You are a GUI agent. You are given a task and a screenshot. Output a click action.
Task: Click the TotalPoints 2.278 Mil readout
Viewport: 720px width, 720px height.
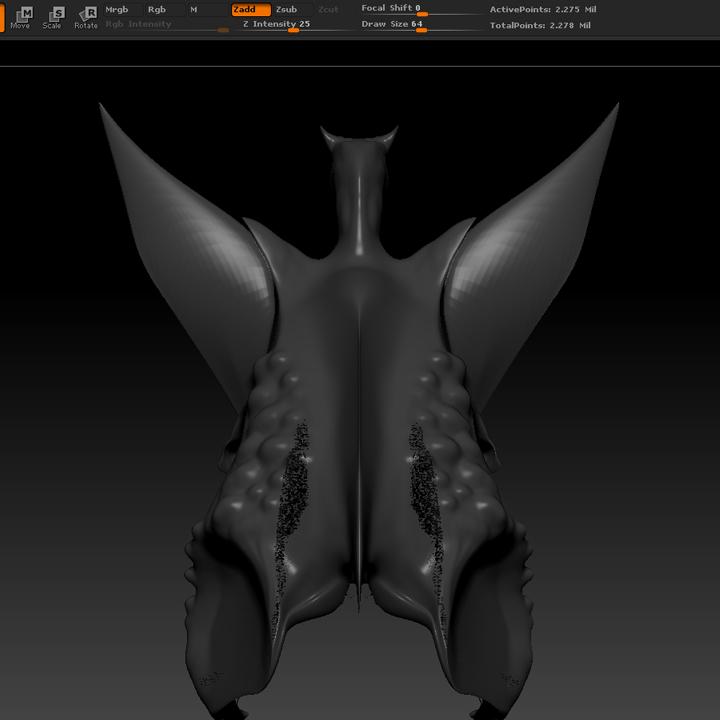540,25
